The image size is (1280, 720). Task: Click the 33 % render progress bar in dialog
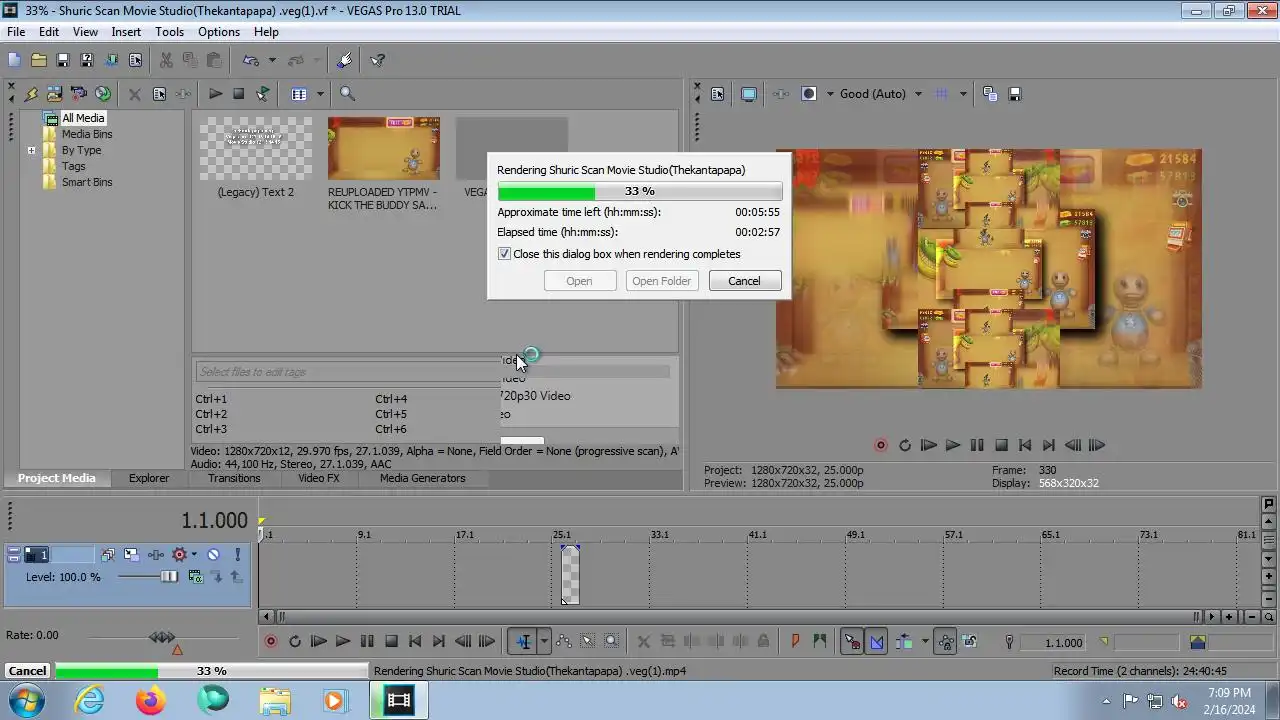pos(640,191)
